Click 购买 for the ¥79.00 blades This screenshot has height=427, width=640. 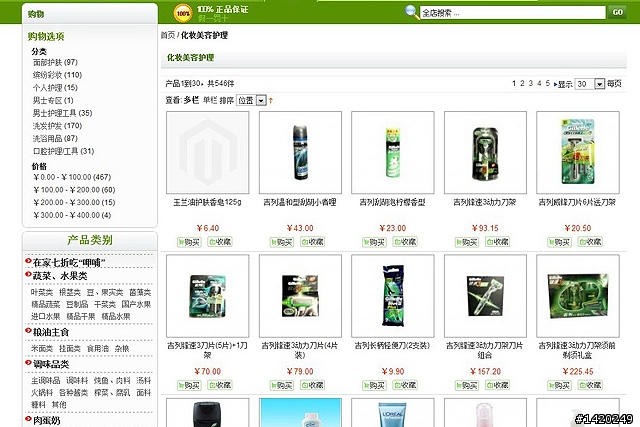(282, 385)
